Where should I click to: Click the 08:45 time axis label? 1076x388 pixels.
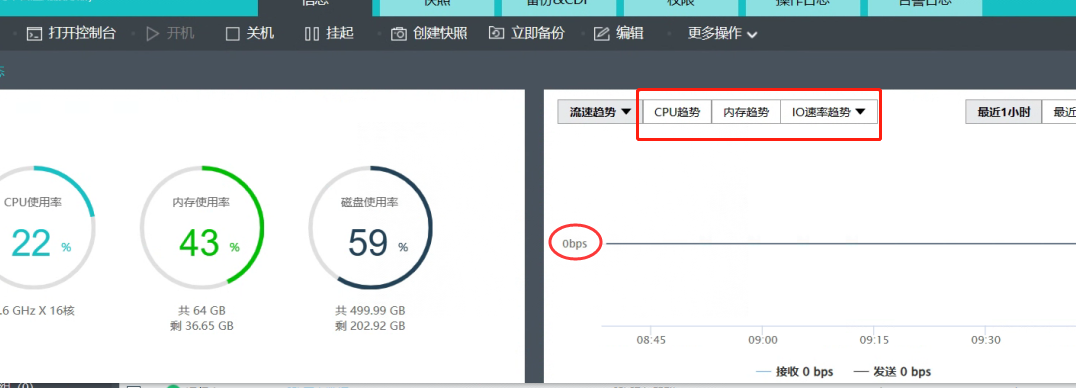click(x=651, y=340)
